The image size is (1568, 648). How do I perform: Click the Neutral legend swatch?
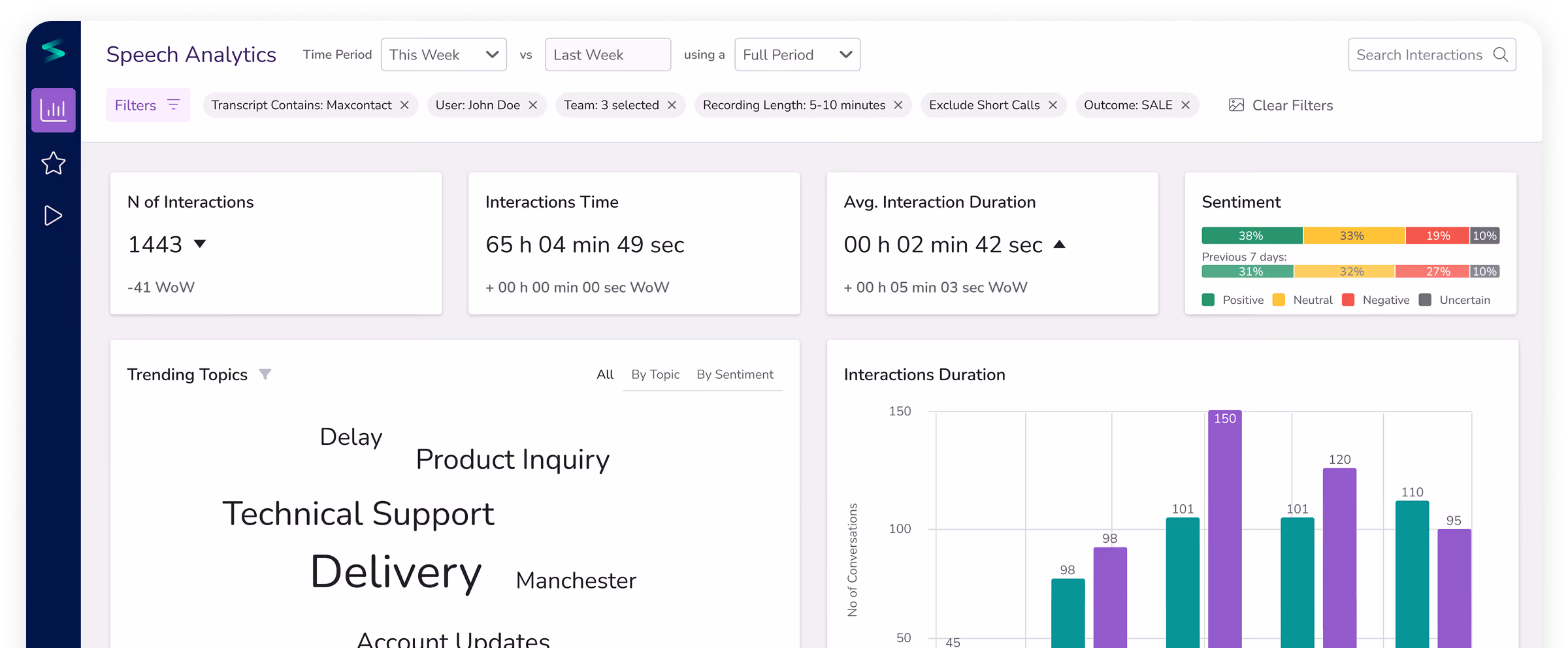(1279, 300)
